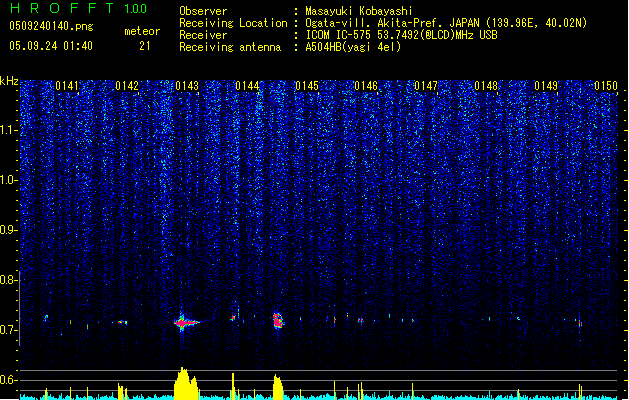Click the 0.7 frequency axis label
This screenshot has height=400, width=629.
click(x=9, y=330)
